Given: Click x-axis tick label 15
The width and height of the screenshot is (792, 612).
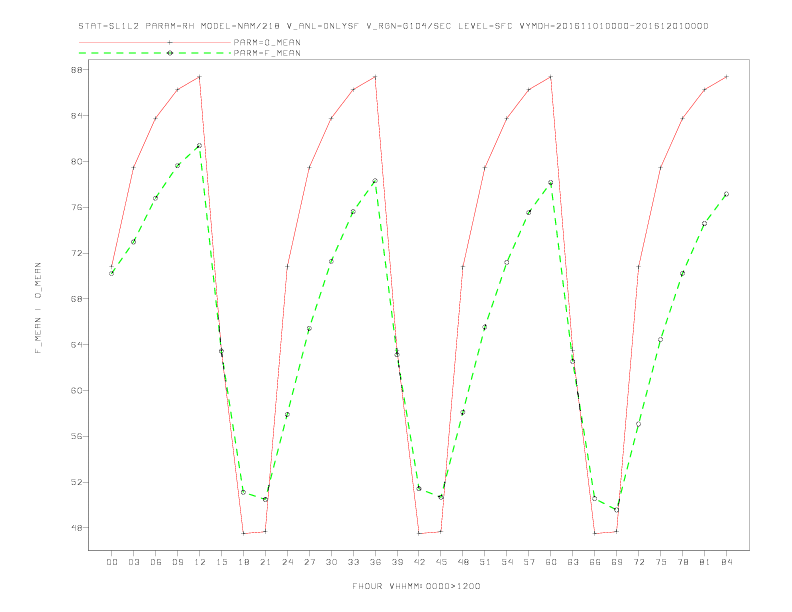Looking at the screenshot, I should click(221, 562).
